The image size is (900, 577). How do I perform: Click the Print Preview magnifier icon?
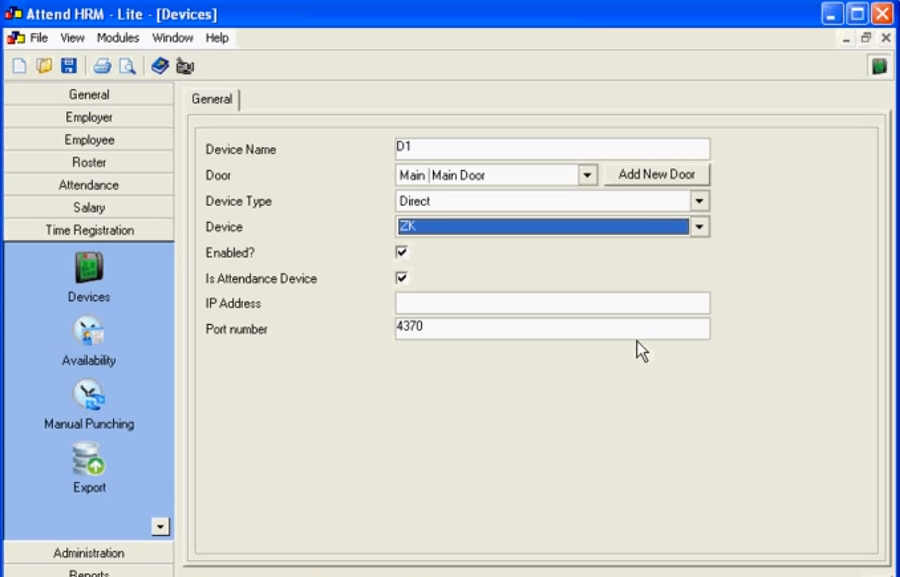coord(127,66)
